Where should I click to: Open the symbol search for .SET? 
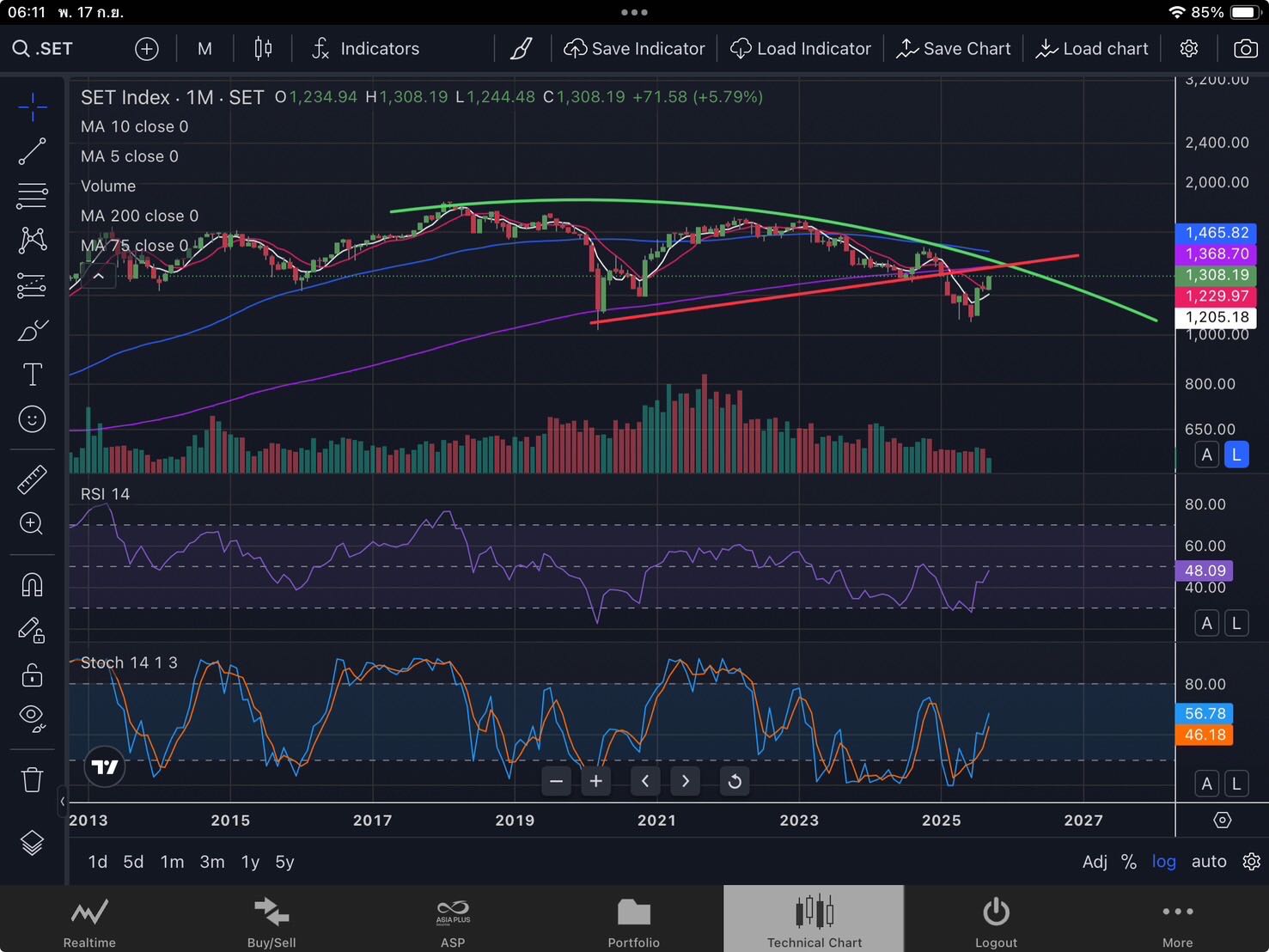pos(43,49)
